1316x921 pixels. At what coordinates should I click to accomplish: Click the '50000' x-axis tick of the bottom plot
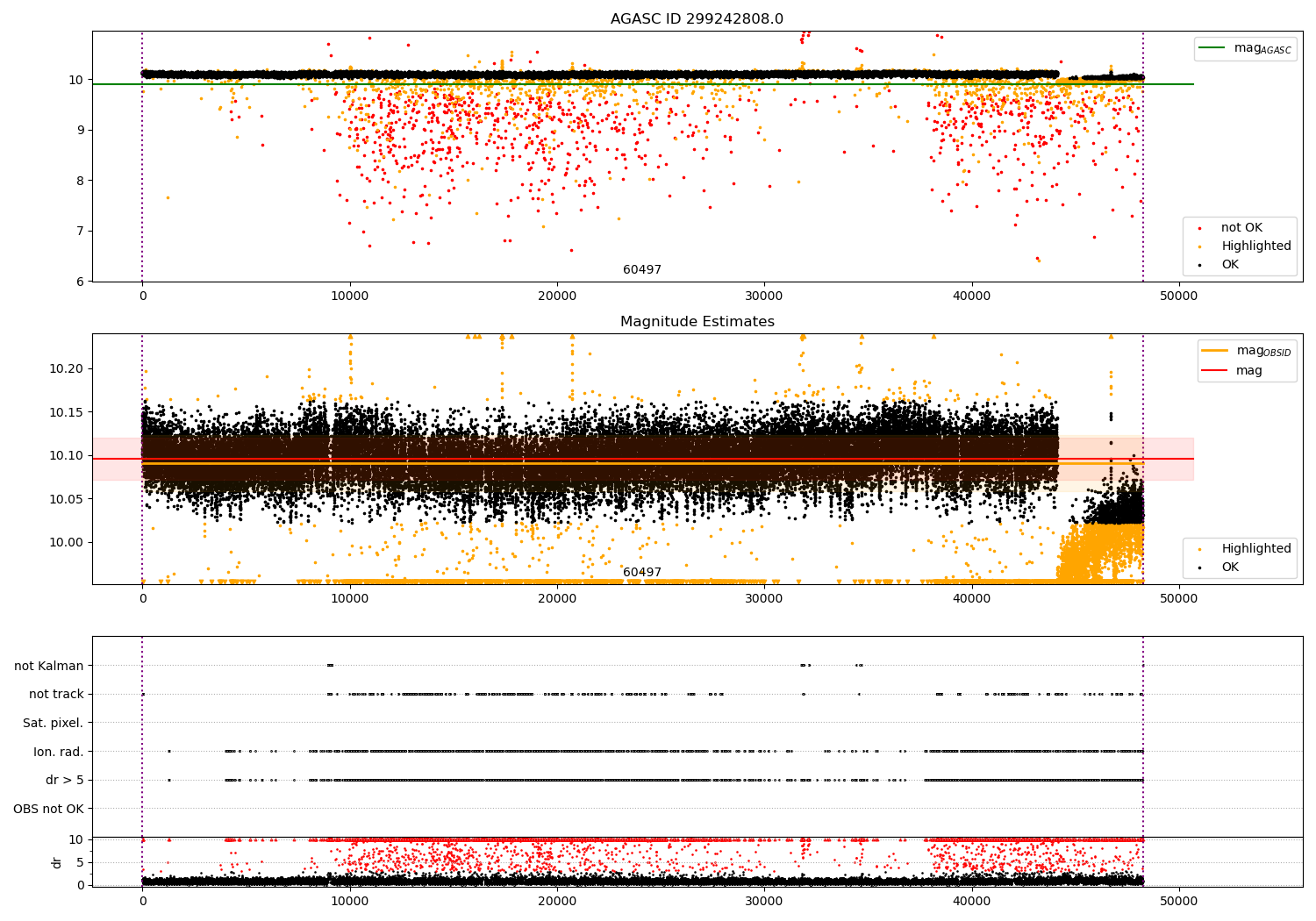pyautogui.click(x=1178, y=902)
